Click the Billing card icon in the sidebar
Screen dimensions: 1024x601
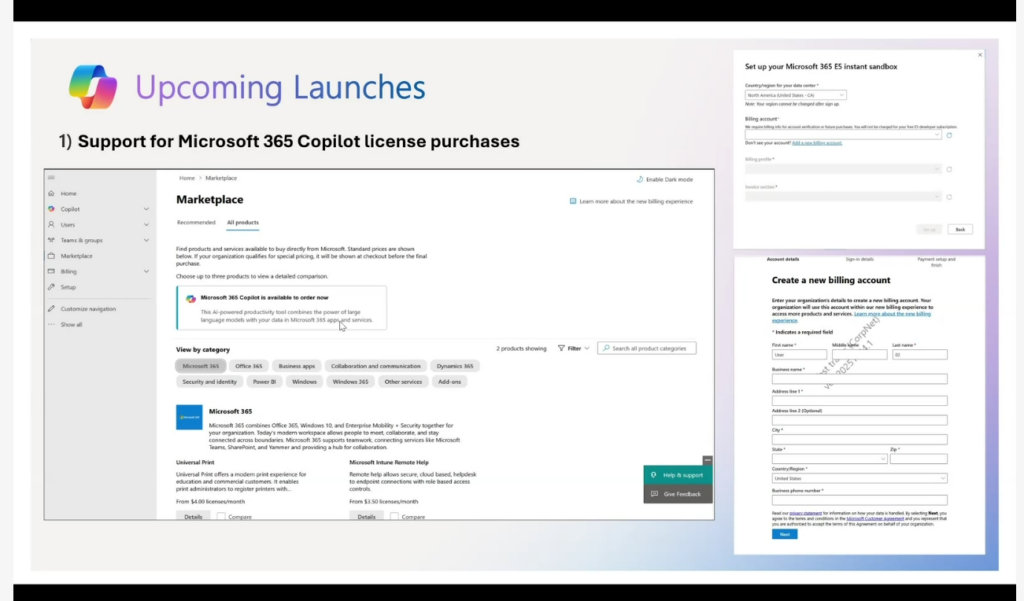click(51, 271)
